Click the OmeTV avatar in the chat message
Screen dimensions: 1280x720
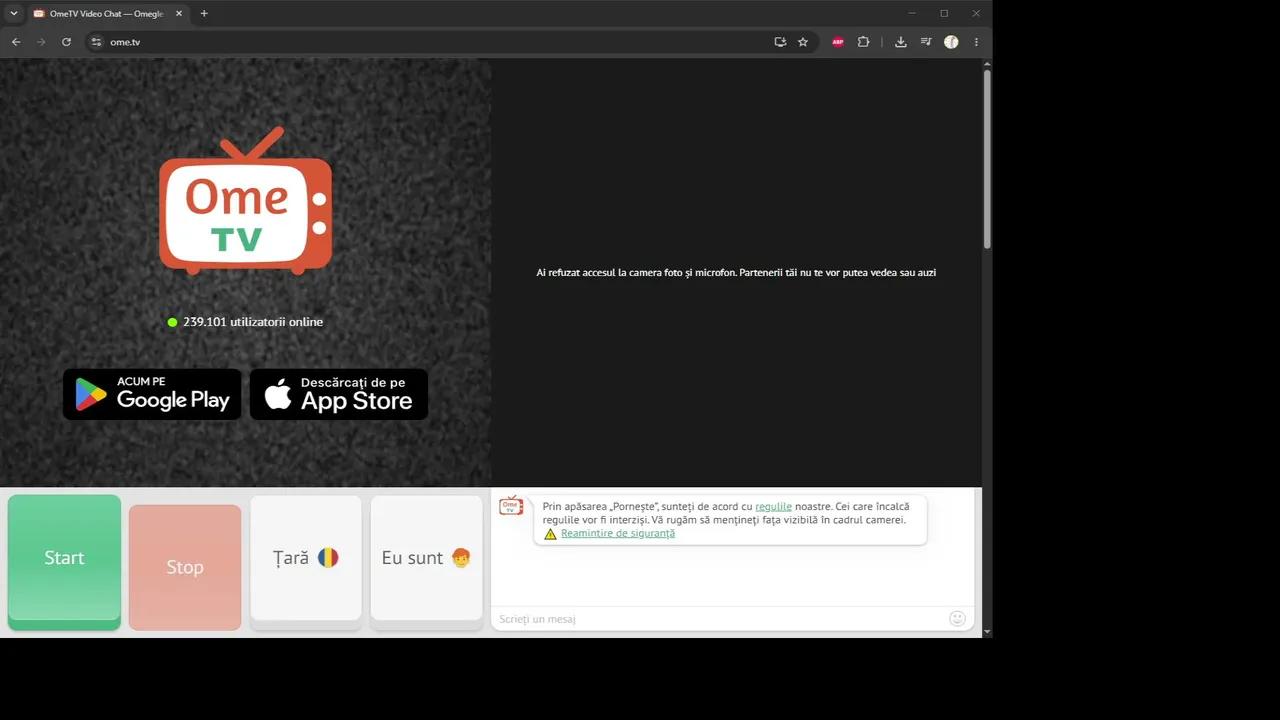[511, 506]
